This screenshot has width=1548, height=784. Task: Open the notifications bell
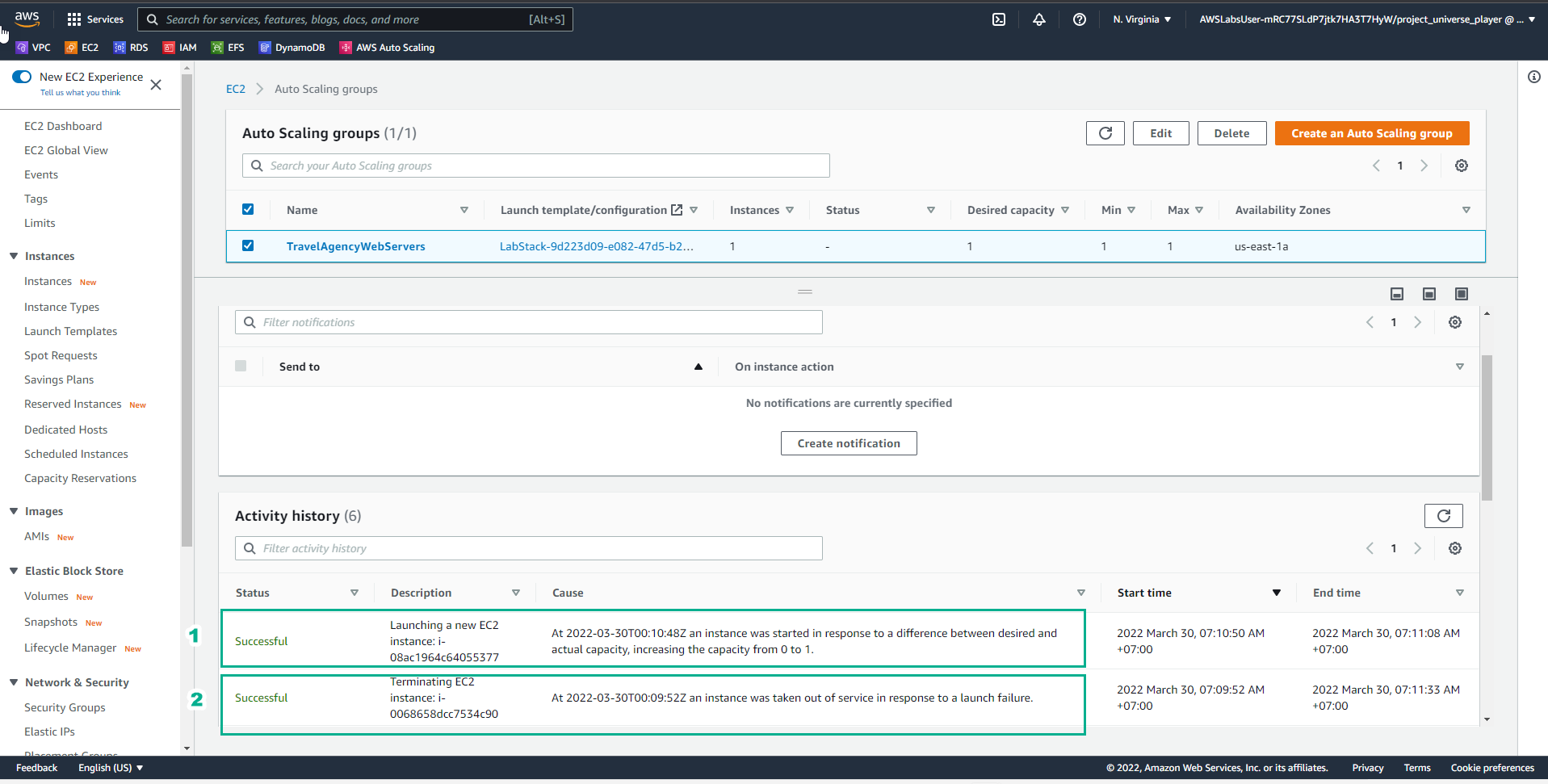tap(1039, 19)
